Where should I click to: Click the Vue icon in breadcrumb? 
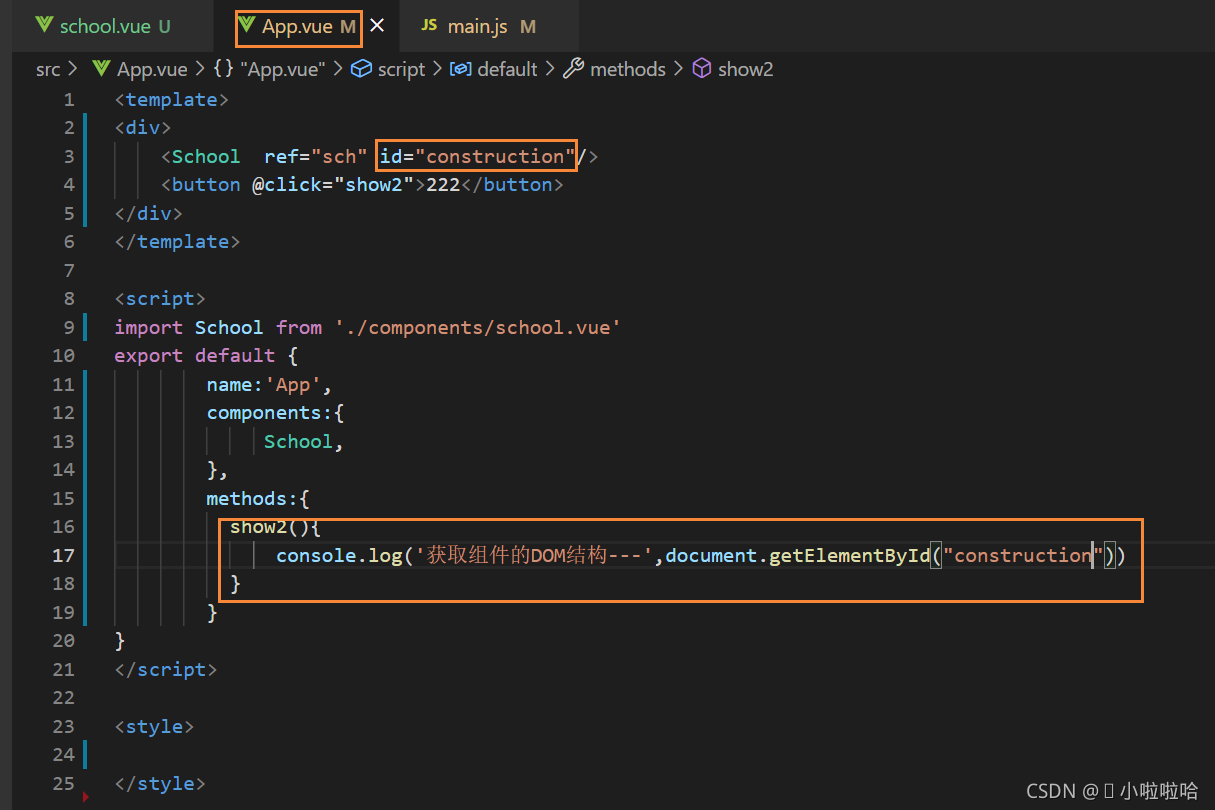coord(101,69)
